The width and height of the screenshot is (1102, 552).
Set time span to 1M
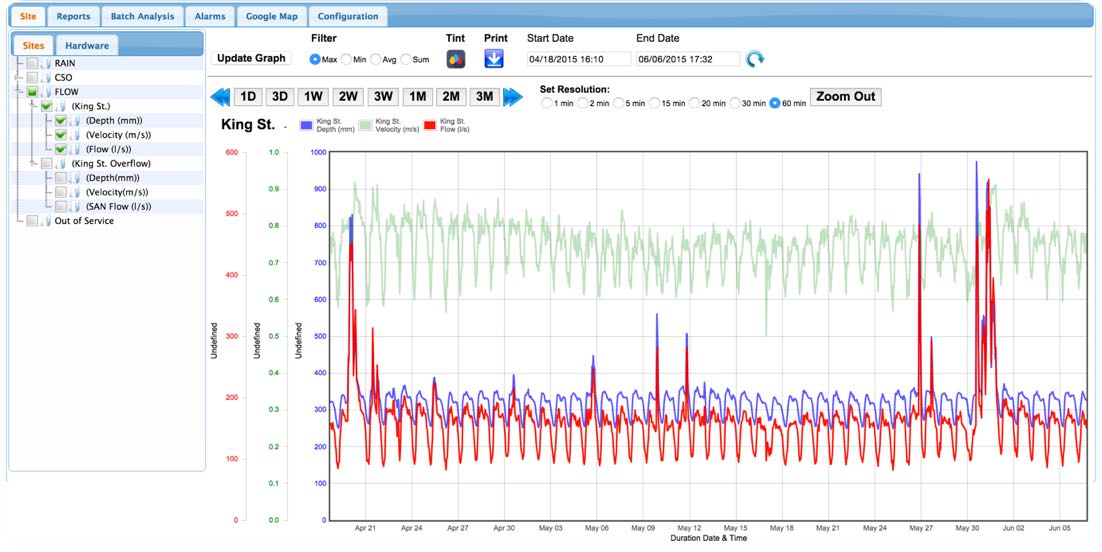click(417, 97)
